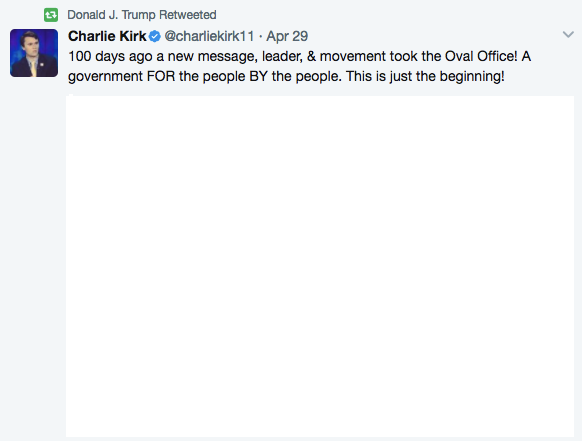Click the top edge of the white media card

[x=320, y=97]
